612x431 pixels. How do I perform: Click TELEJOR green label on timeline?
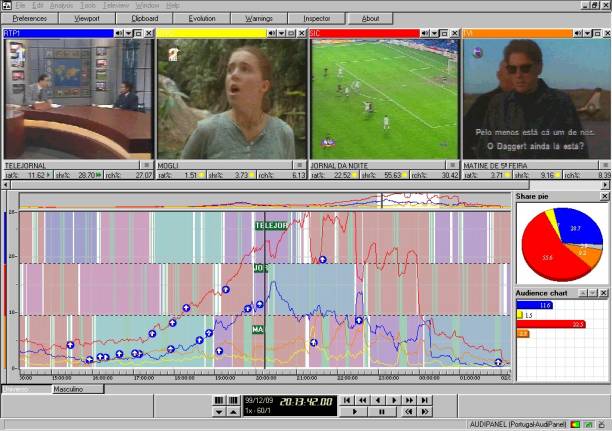272,226
